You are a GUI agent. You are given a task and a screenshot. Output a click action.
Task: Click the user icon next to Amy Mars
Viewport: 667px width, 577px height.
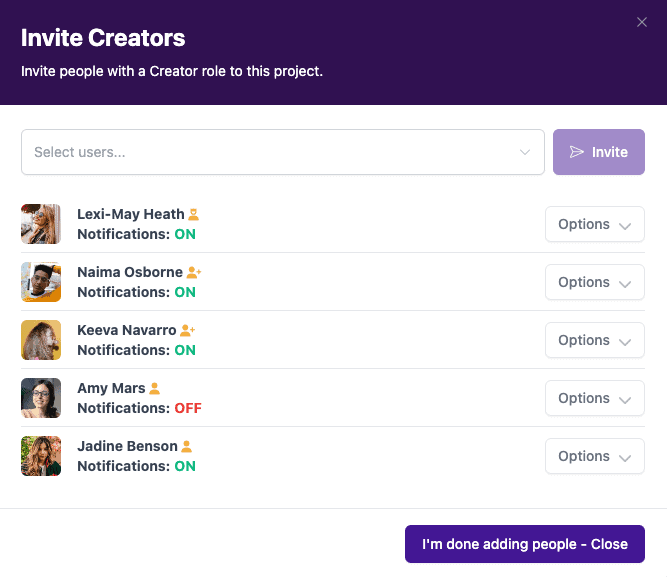(x=155, y=388)
